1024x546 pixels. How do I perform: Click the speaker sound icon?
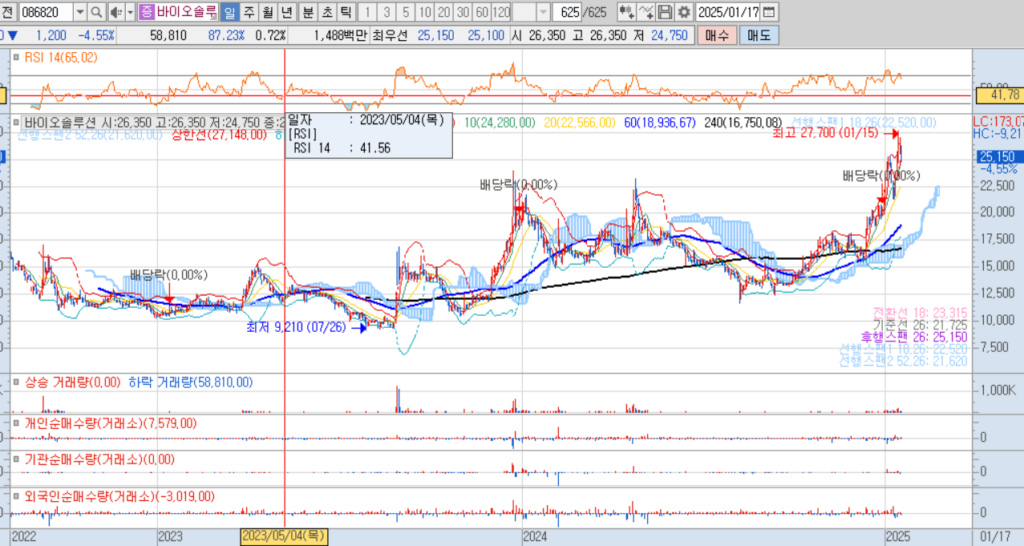pyautogui.click(x=115, y=12)
